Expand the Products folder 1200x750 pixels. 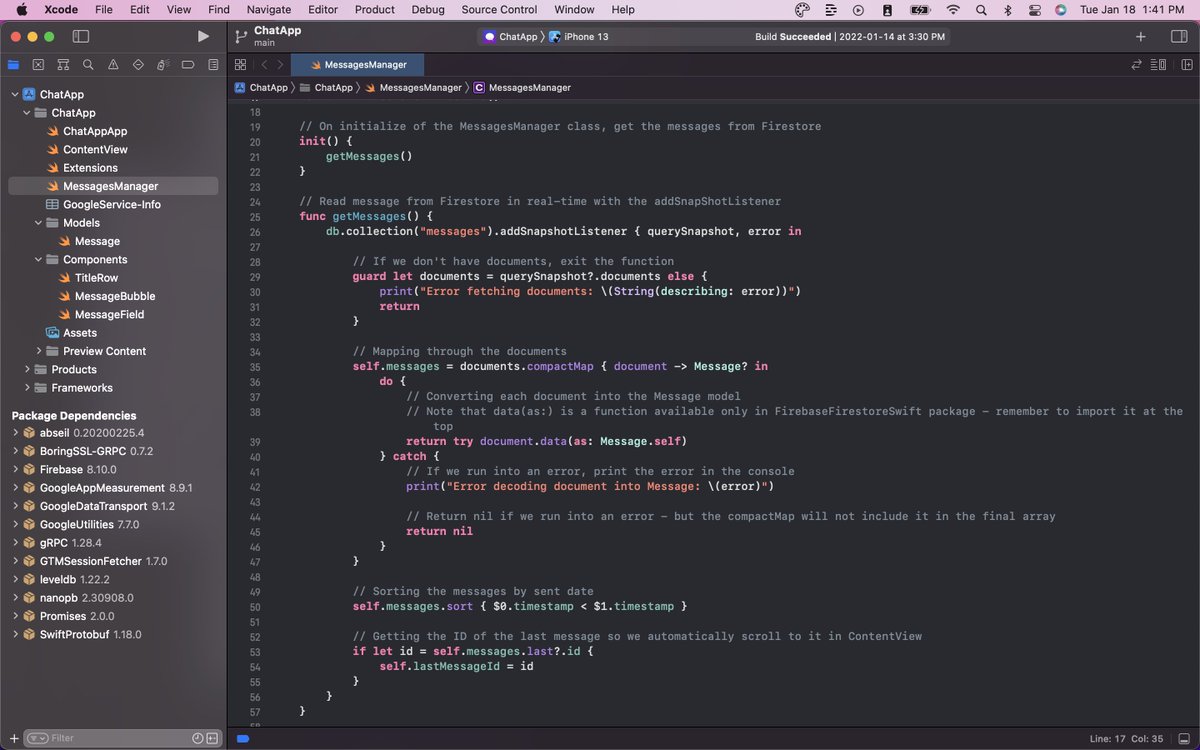pos(27,370)
